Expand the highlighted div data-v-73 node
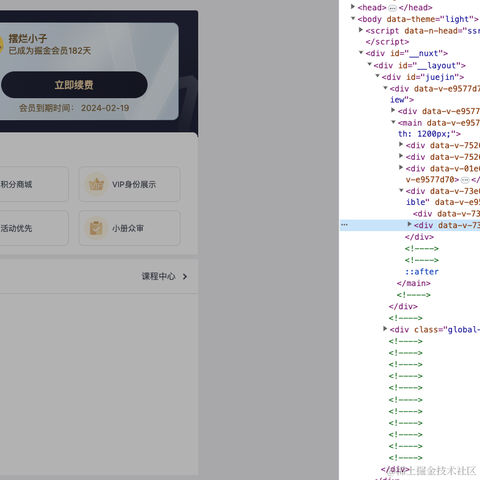This screenshot has height=480, width=480. click(x=409, y=224)
